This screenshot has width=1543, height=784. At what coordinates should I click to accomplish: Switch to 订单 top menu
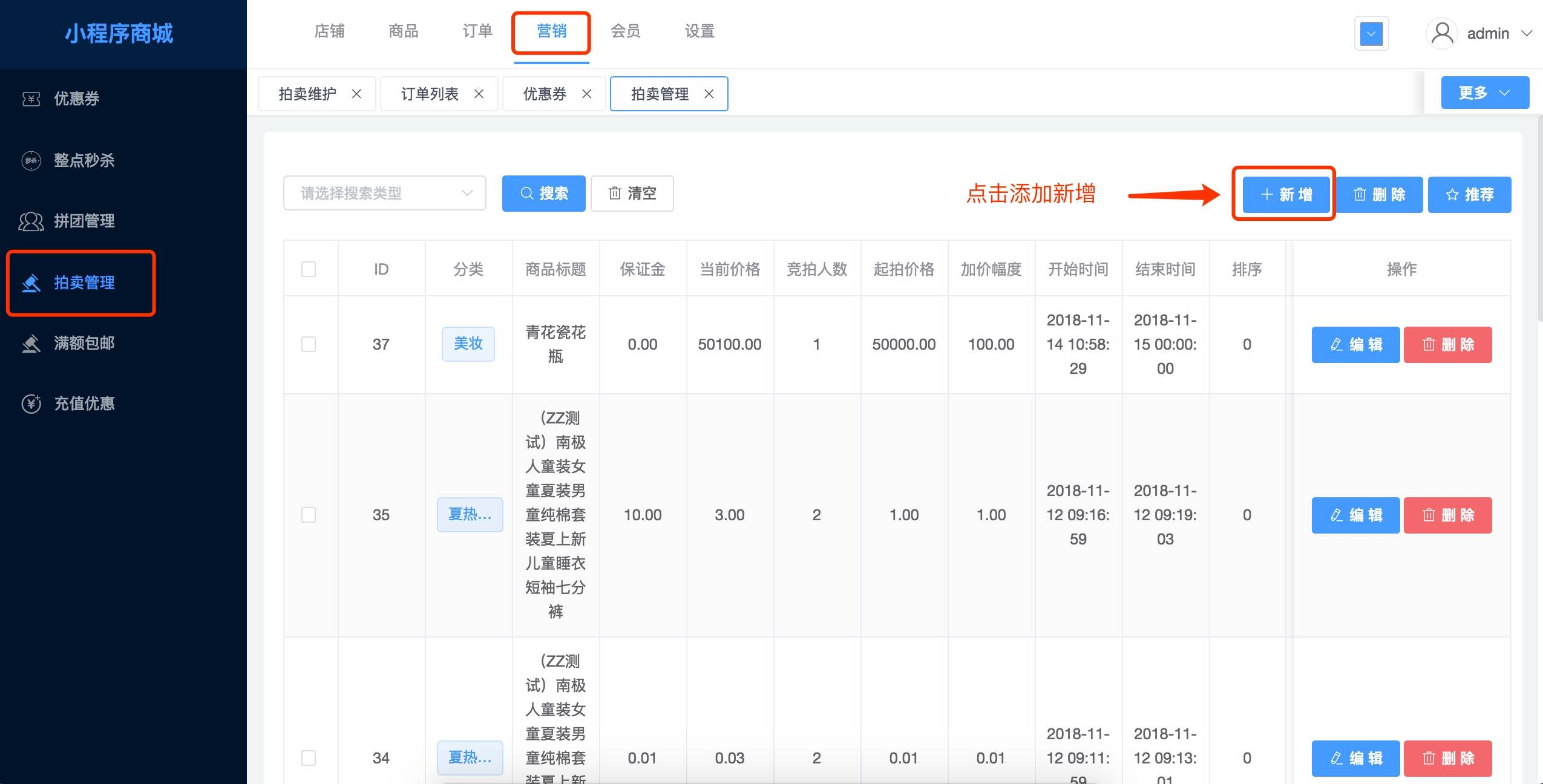[x=477, y=31]
